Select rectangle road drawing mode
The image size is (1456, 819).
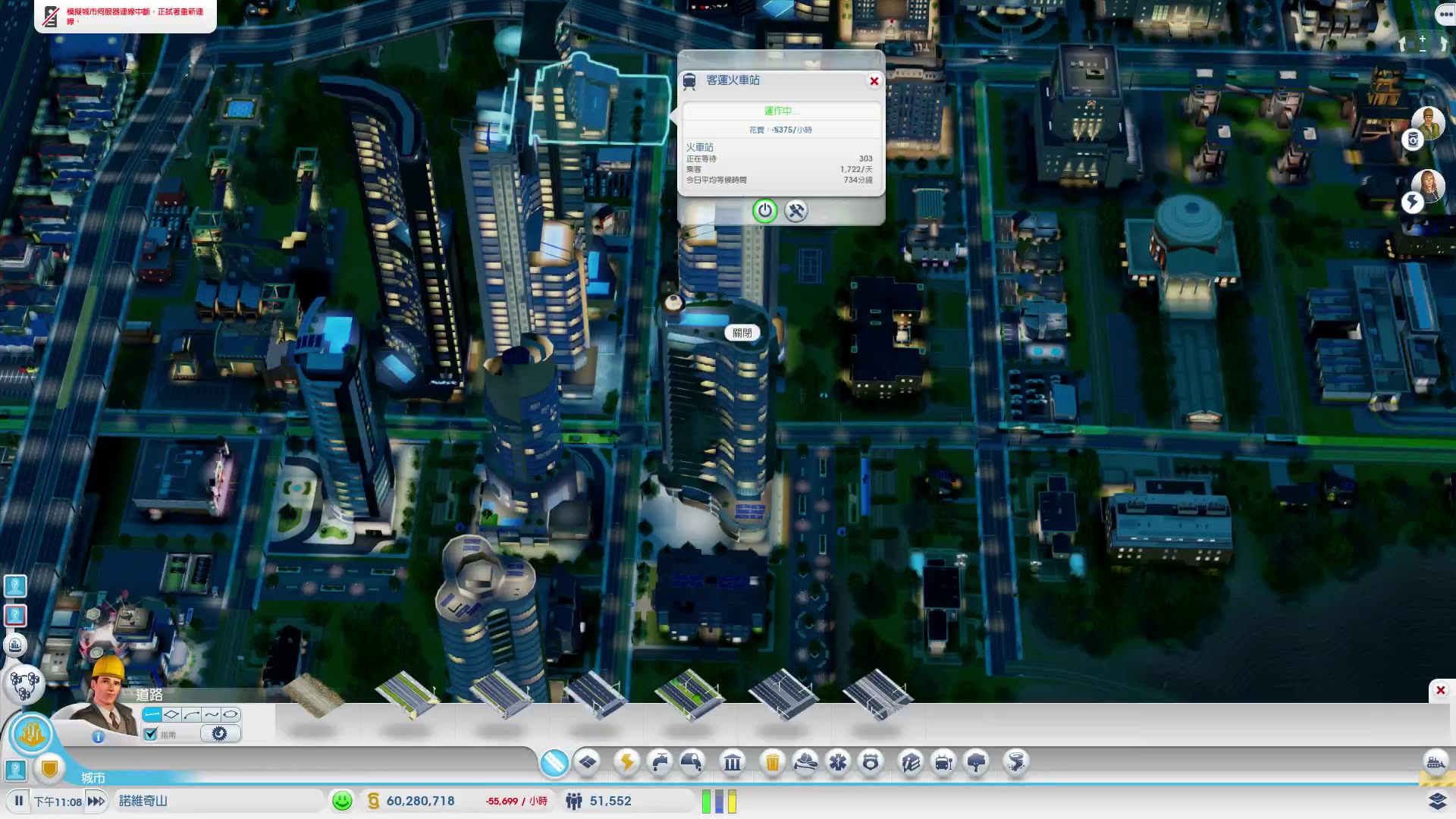(171, 714)
